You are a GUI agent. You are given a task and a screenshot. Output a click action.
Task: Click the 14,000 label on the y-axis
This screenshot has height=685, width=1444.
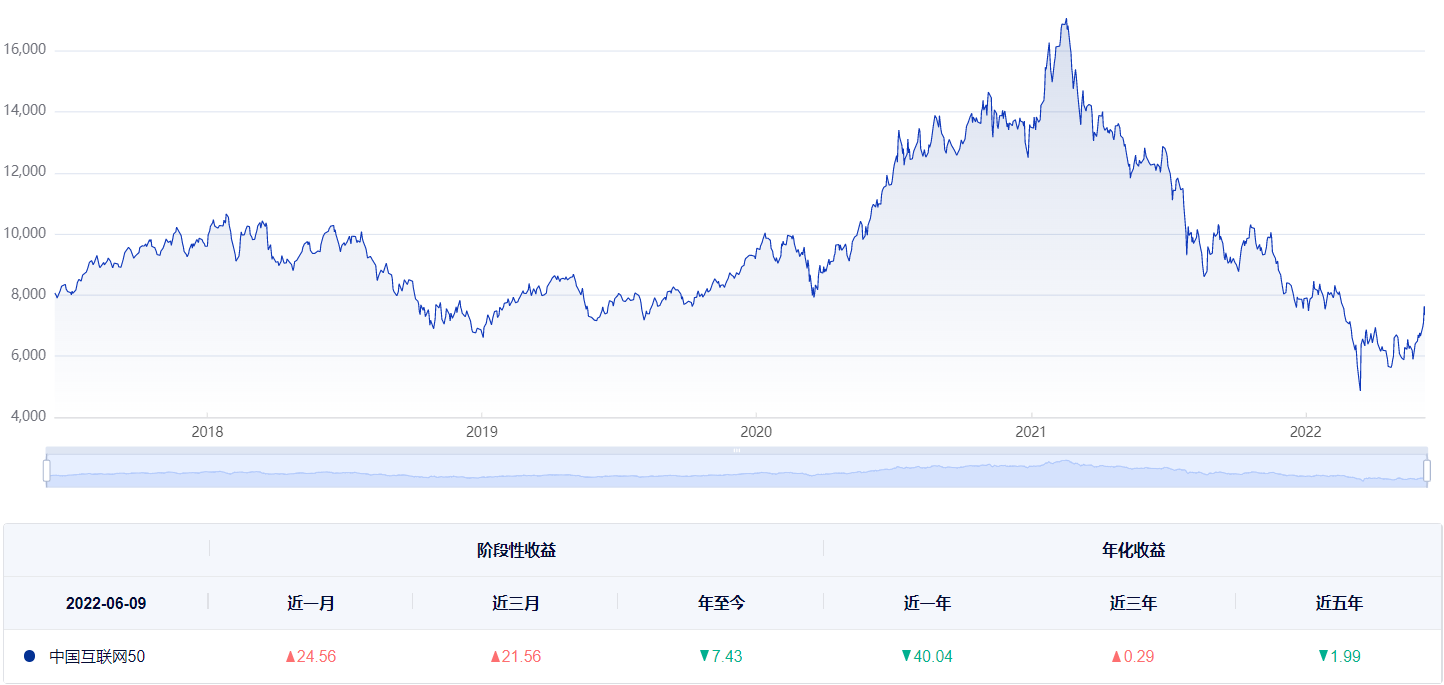pyautogui.click(x=26, y=110)
